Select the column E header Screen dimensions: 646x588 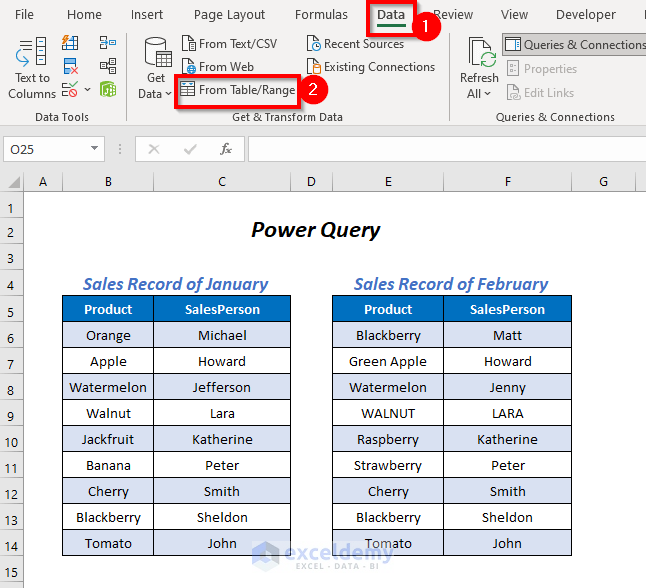(x=387, y=181)
